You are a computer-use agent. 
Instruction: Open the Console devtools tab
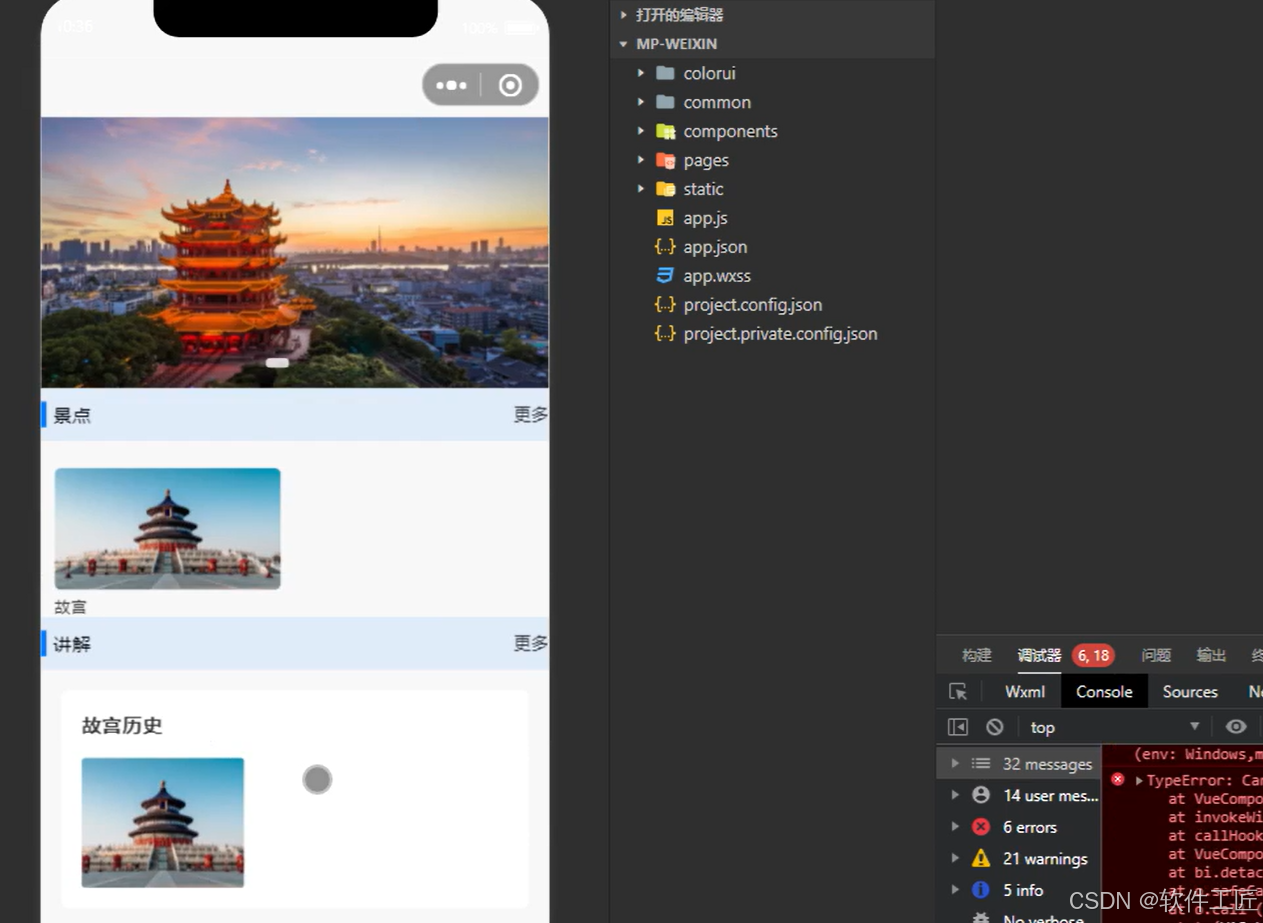pos(1104,692)
